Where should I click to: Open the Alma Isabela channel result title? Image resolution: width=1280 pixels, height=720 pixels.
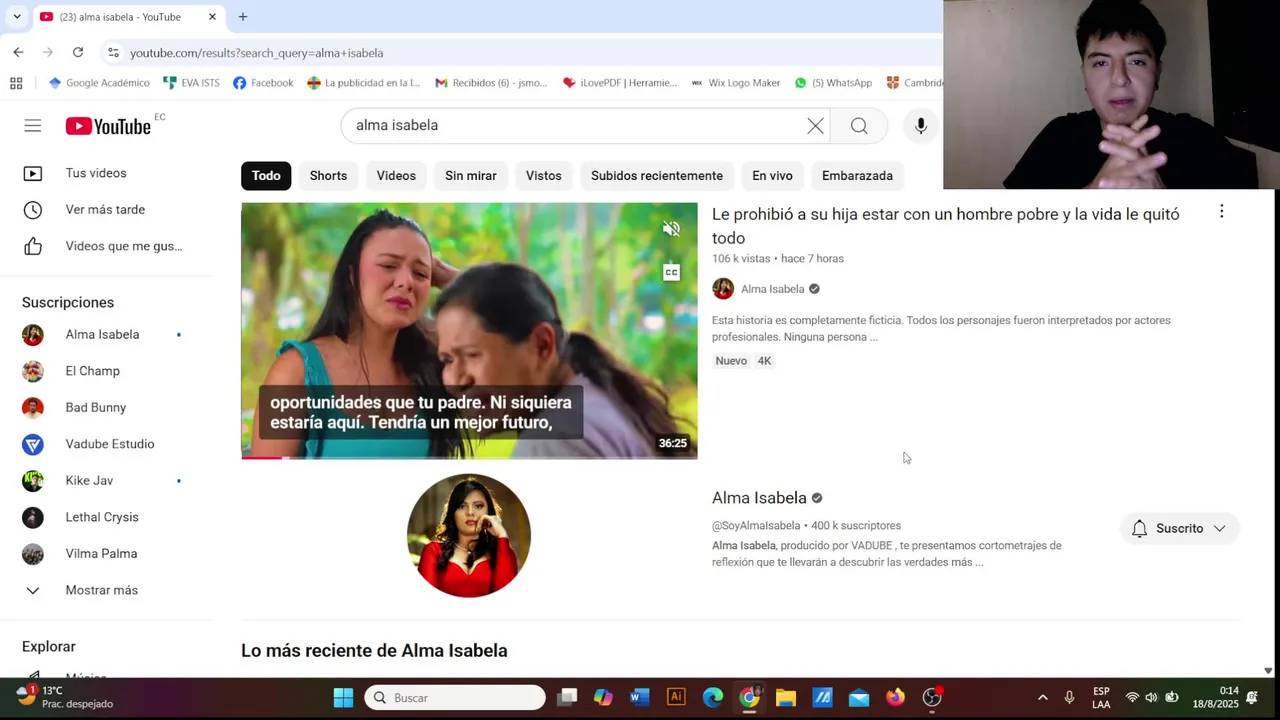coord(759,498)
